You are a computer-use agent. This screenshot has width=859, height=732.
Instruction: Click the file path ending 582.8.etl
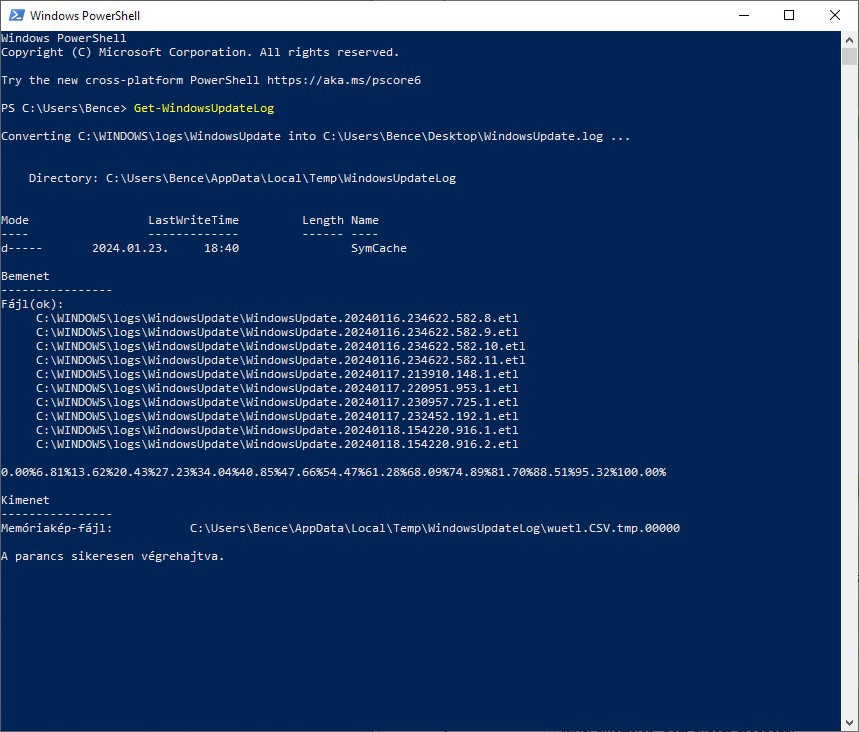277,318
